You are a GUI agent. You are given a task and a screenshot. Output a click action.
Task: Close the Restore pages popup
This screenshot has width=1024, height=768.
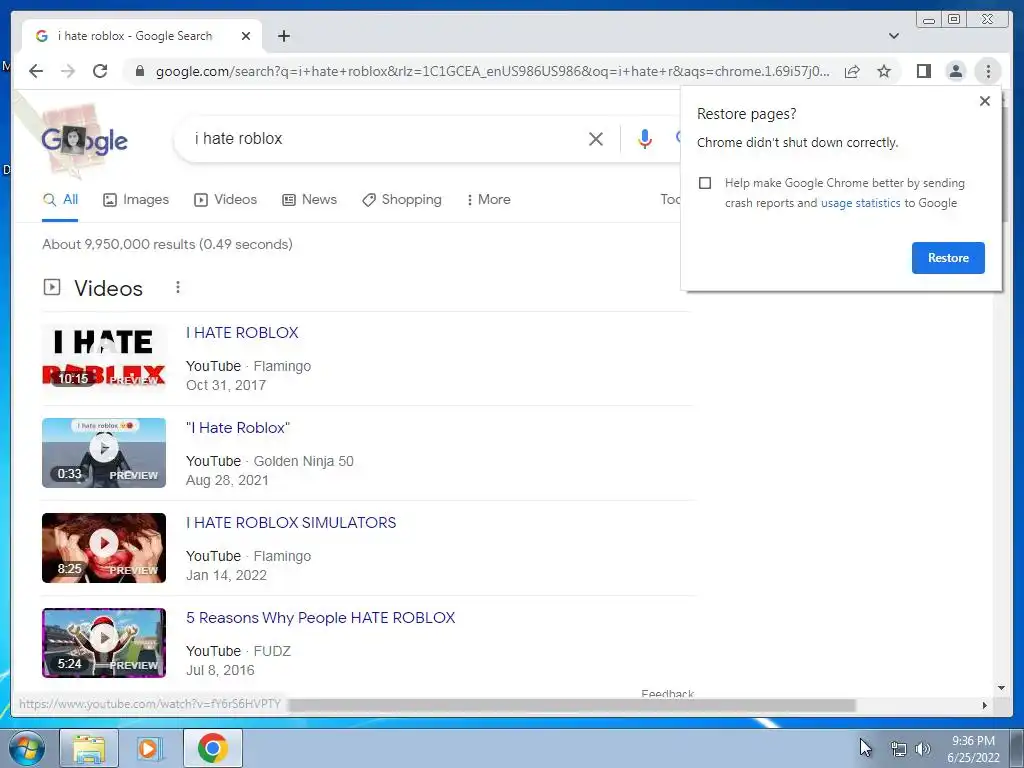(985, 101)
